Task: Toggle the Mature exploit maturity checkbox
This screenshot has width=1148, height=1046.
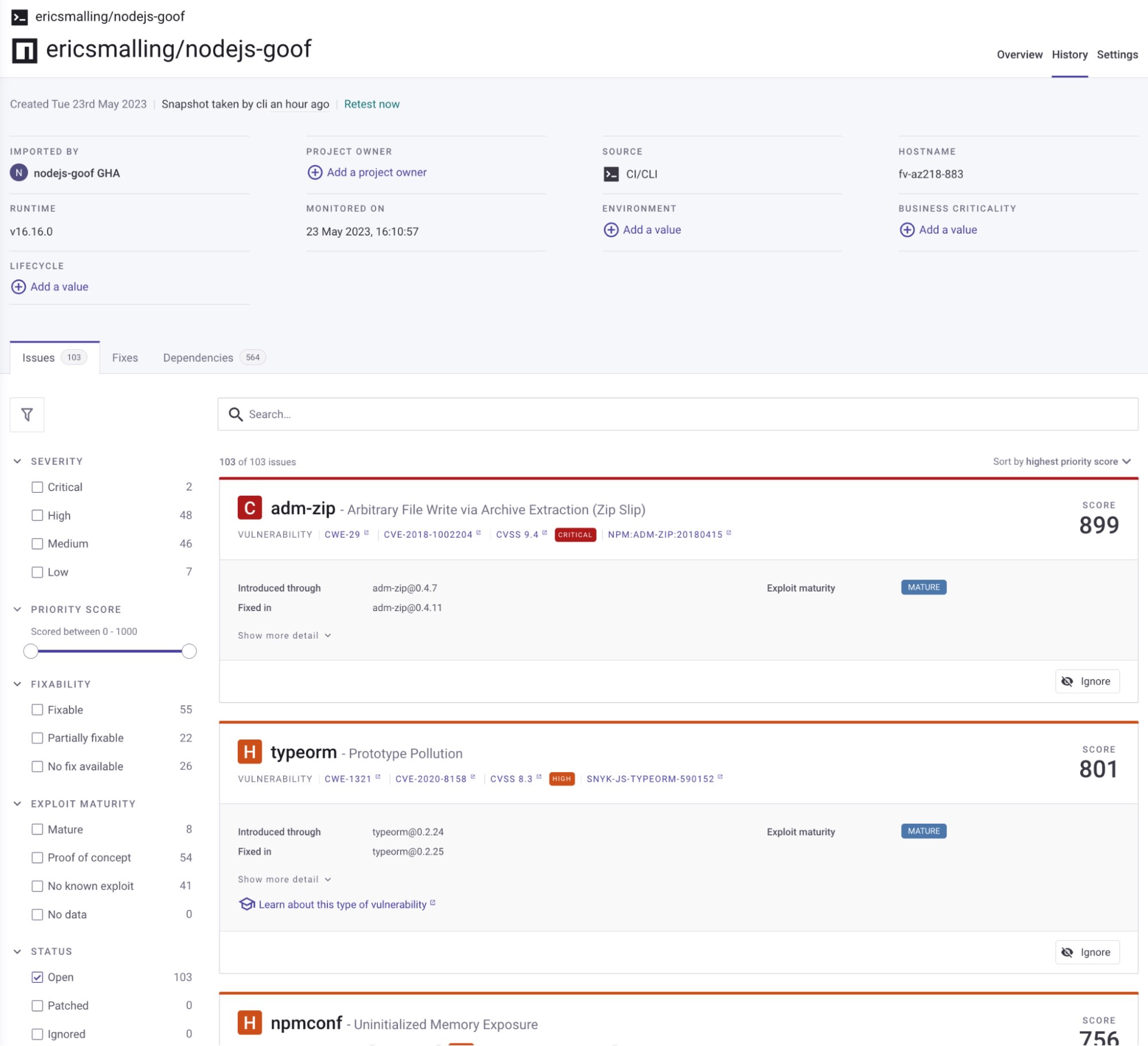Action: pos(37,829)
